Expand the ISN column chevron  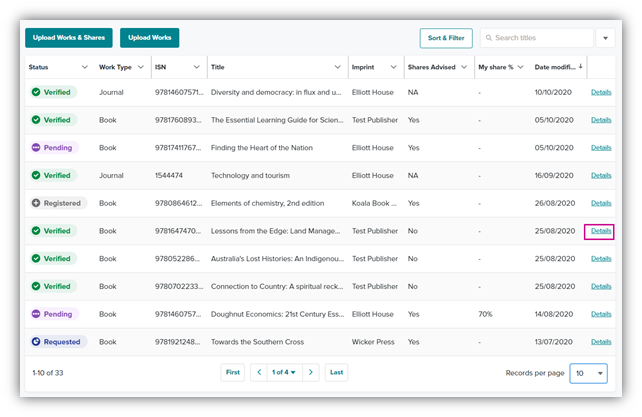click(197, 67)
